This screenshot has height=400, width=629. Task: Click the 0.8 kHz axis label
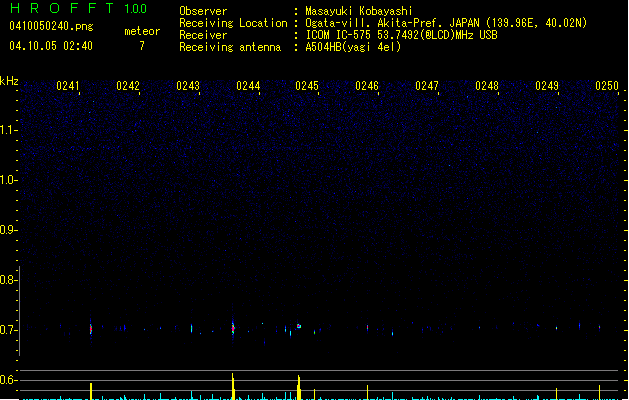(8, 280)
